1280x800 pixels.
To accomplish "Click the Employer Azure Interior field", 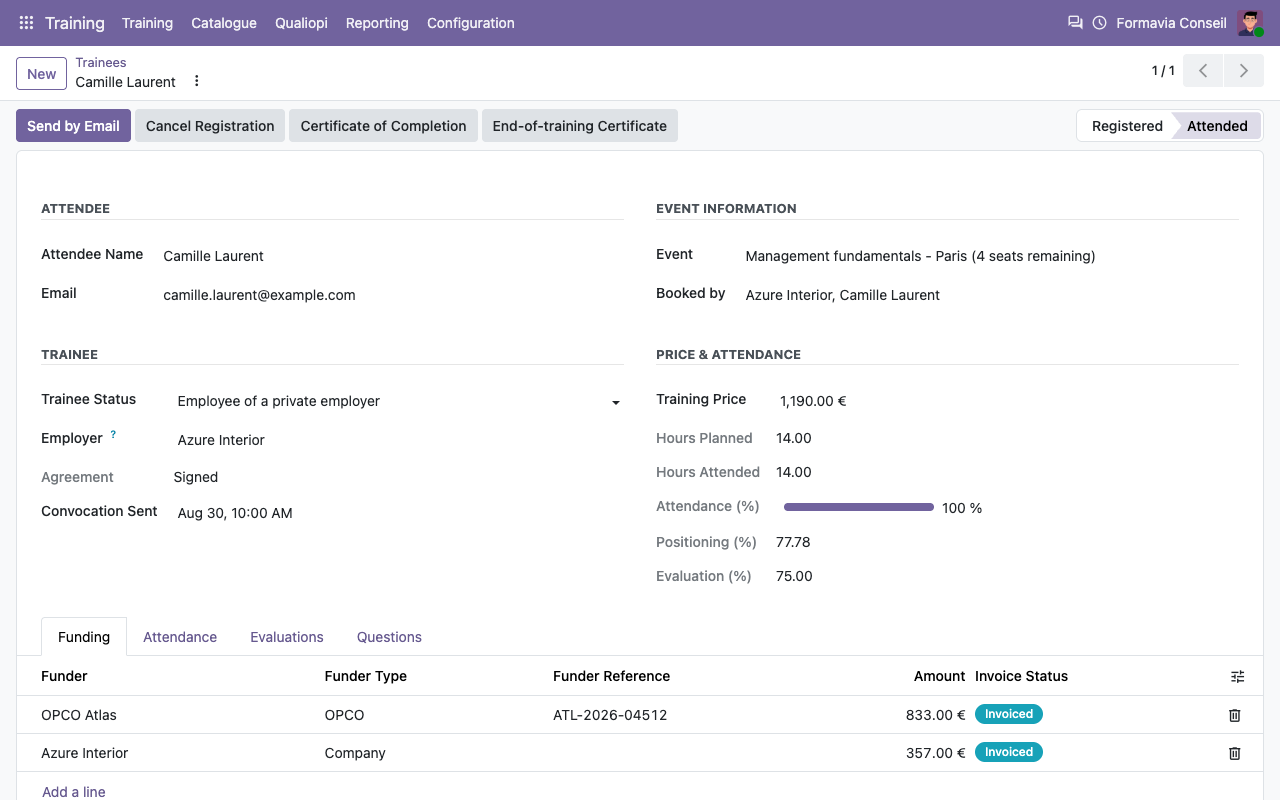I will pos(399,440).
